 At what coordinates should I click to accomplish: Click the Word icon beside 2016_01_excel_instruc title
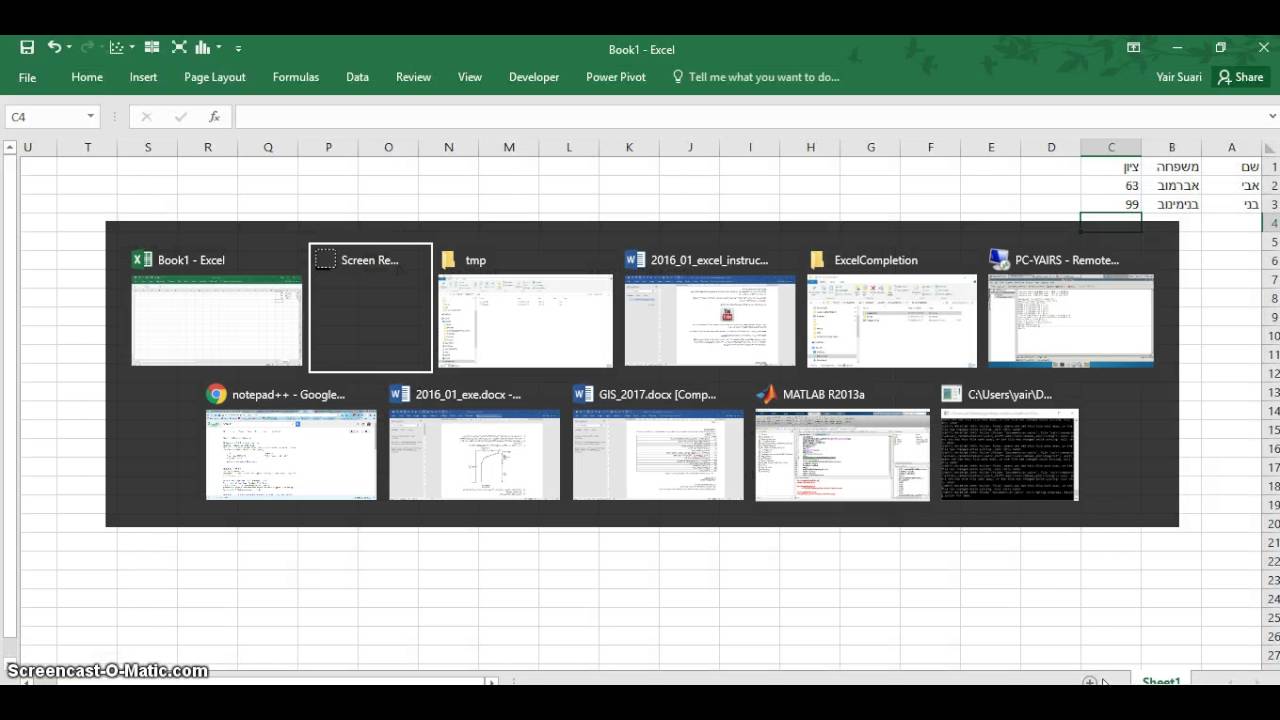pyautogui.click(x=634, y=260)
